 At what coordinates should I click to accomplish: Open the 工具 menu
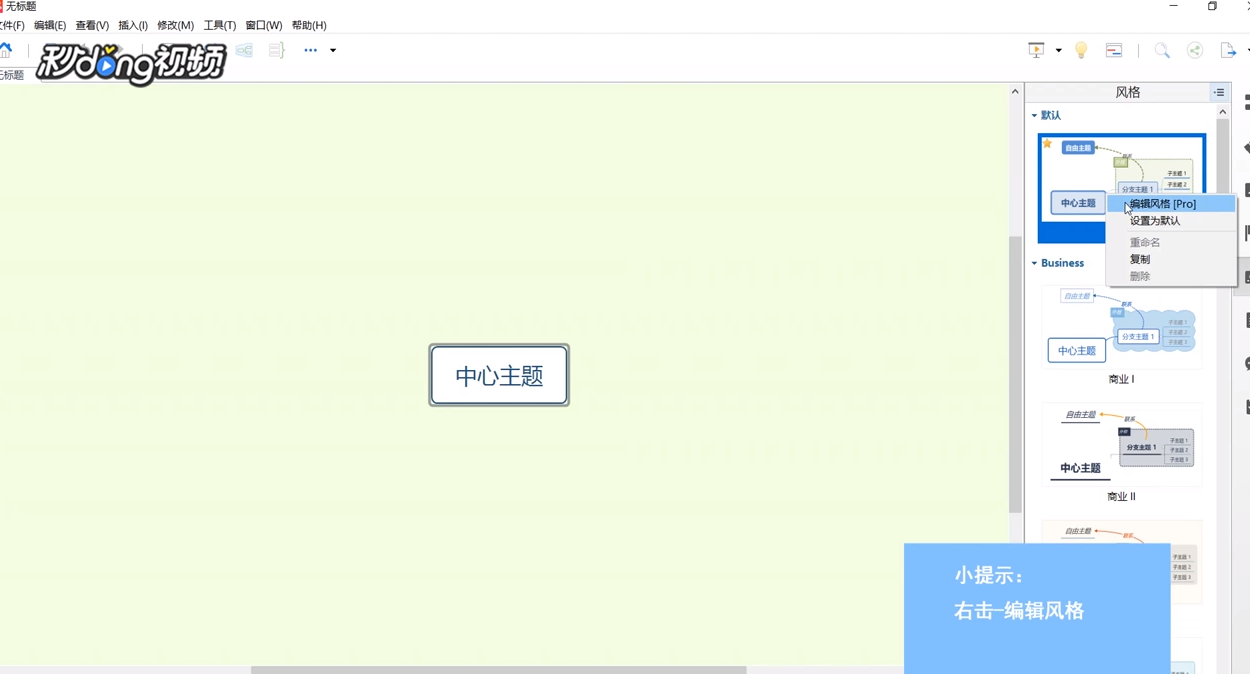pos(219,25)
